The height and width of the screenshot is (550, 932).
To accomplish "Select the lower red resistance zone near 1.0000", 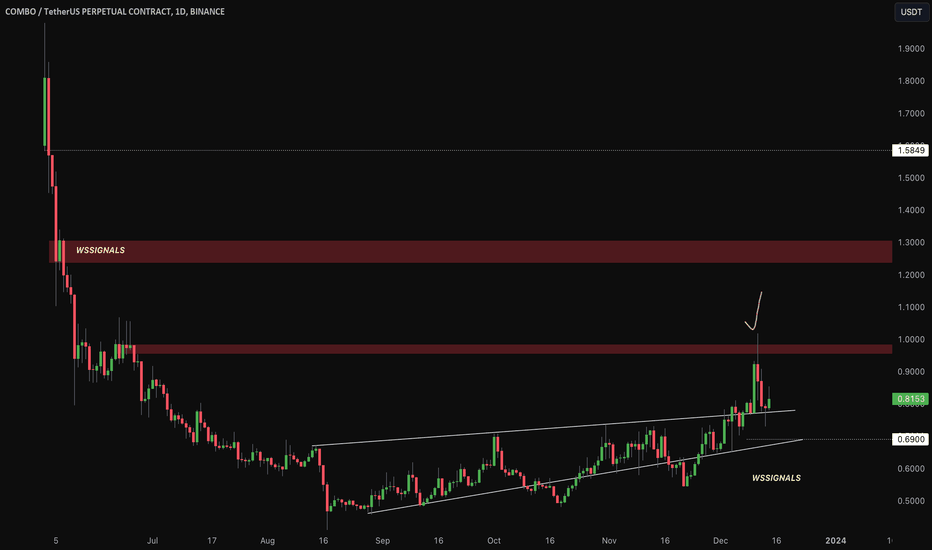I will pyautogui.click(x=511, y=349).
